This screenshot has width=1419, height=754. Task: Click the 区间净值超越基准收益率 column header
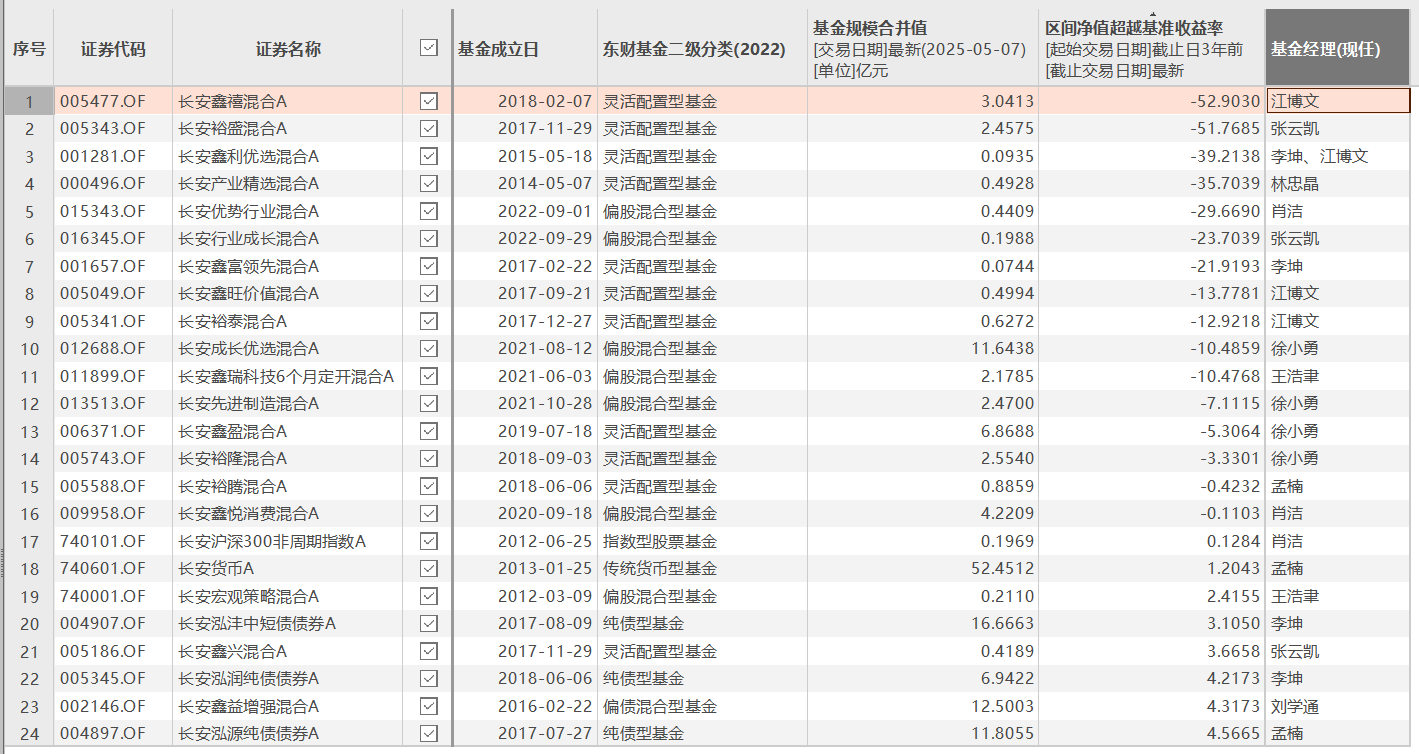pyautogui.click(x=1151, y=48)
